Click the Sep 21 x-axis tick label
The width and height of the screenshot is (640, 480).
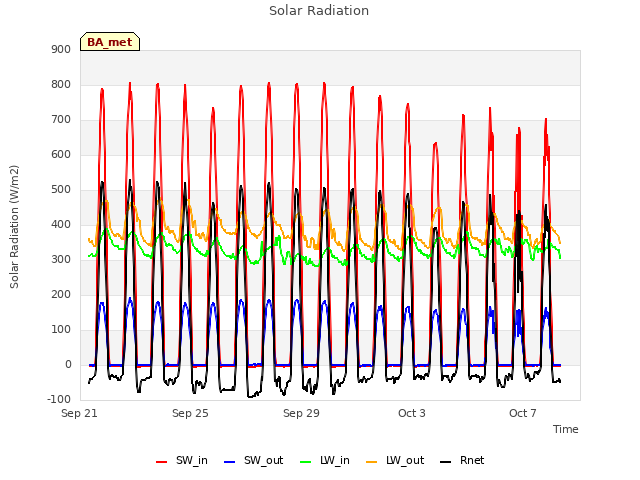[79, 413]
